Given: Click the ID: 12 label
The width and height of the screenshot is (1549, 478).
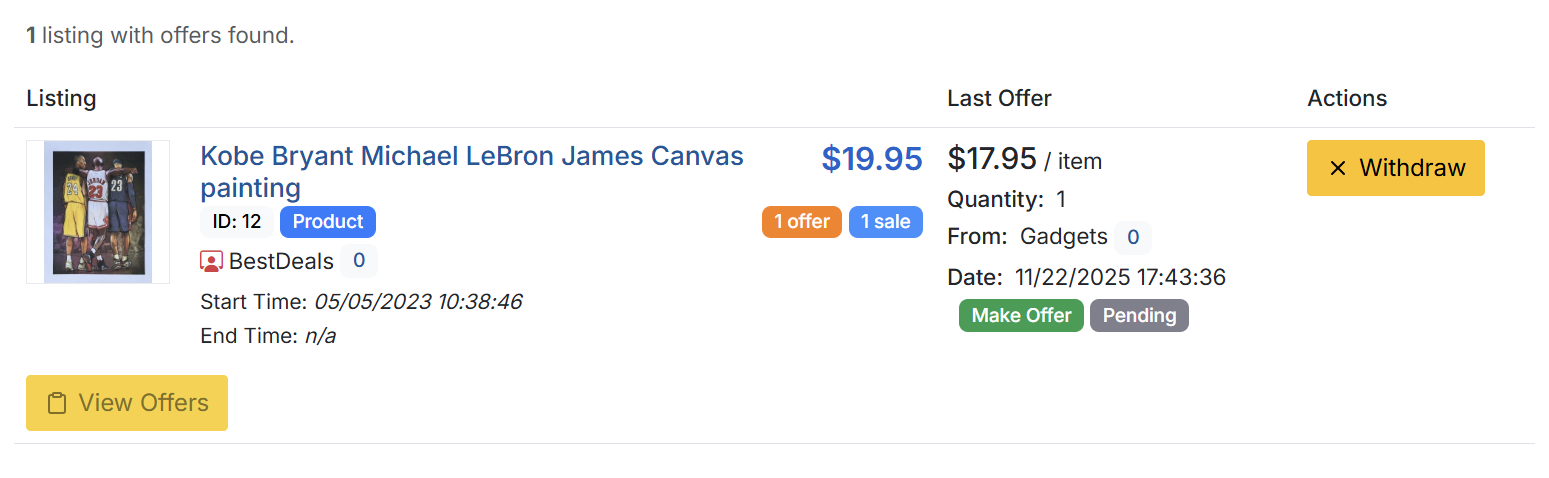Looking at the screenshot, I should coord(236,222).
